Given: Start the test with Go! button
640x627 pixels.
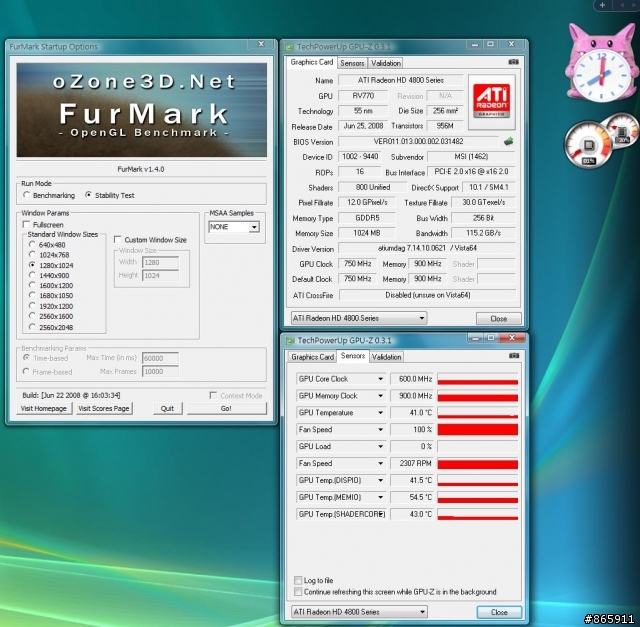Looking at the screenshot, I should [227, 408].
